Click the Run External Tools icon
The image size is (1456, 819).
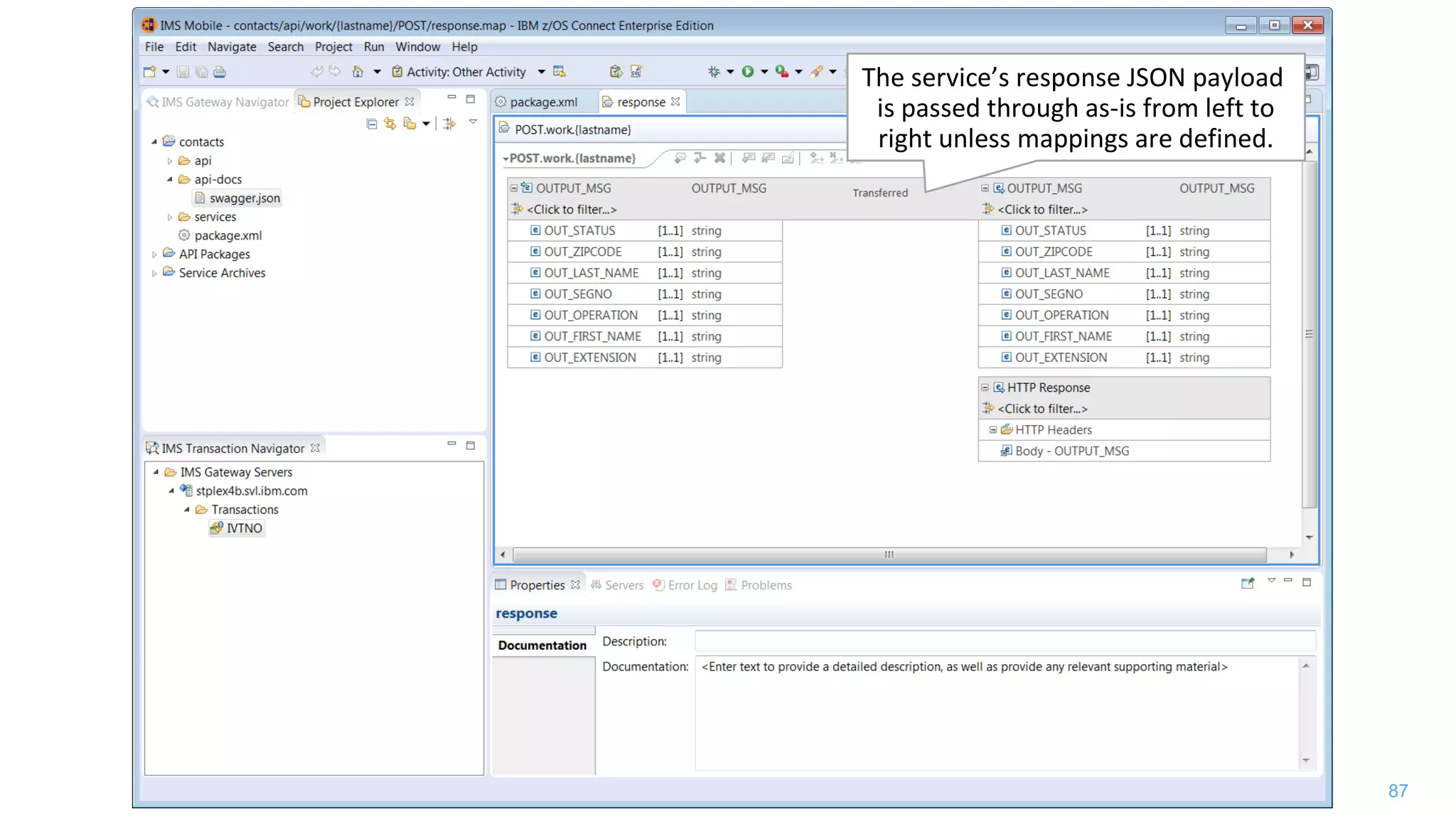pos(781,72)
